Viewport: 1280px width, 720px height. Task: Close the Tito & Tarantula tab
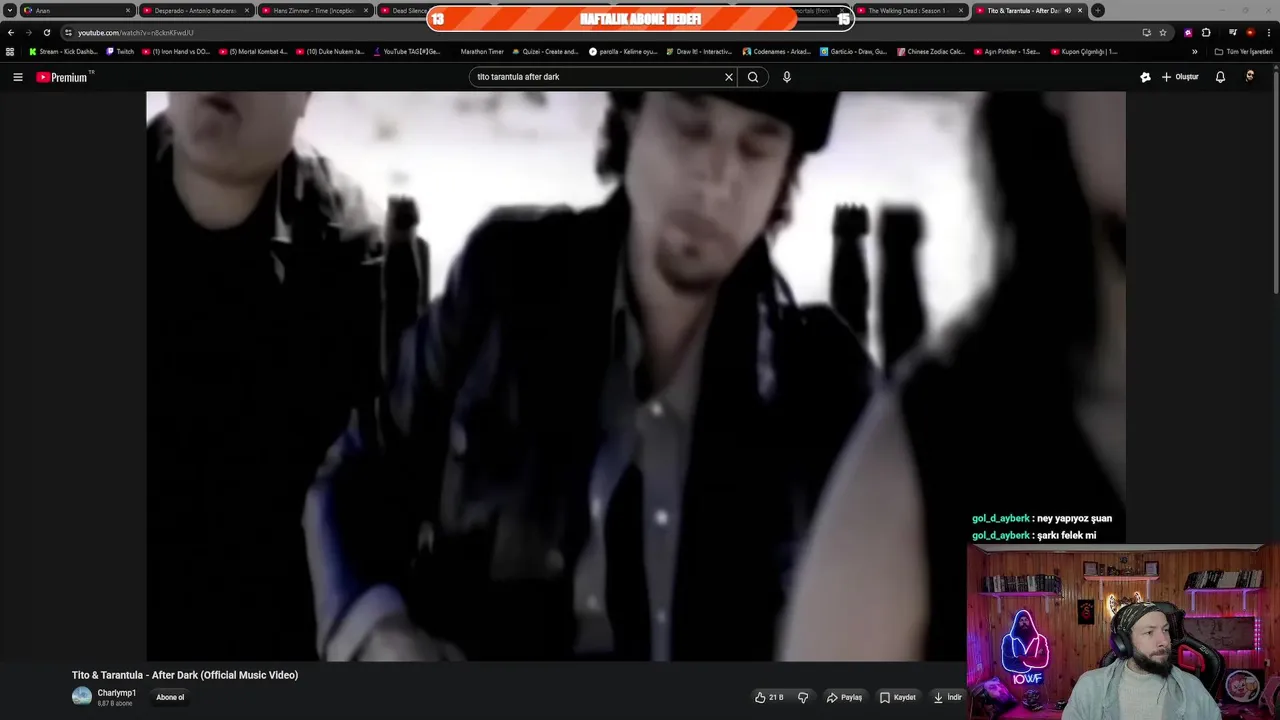click(1080, 11)
